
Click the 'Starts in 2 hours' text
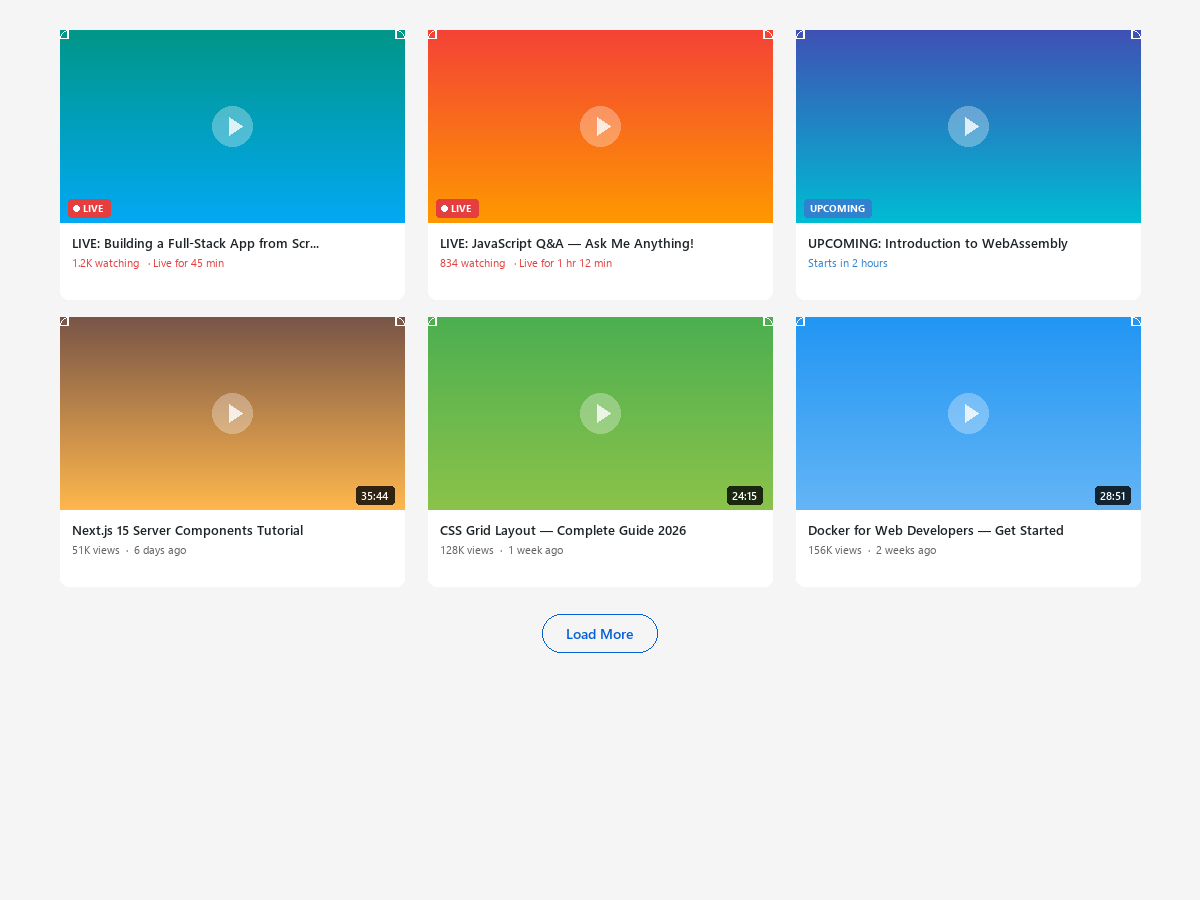pos(848,264)
